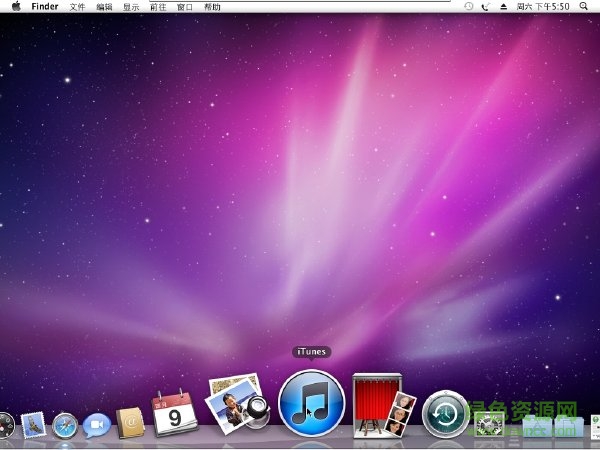Image resolution: width=600 pixels, height=450 pixels.
Task: Open the 帮助 menu
Action: (x=212, y=6)
